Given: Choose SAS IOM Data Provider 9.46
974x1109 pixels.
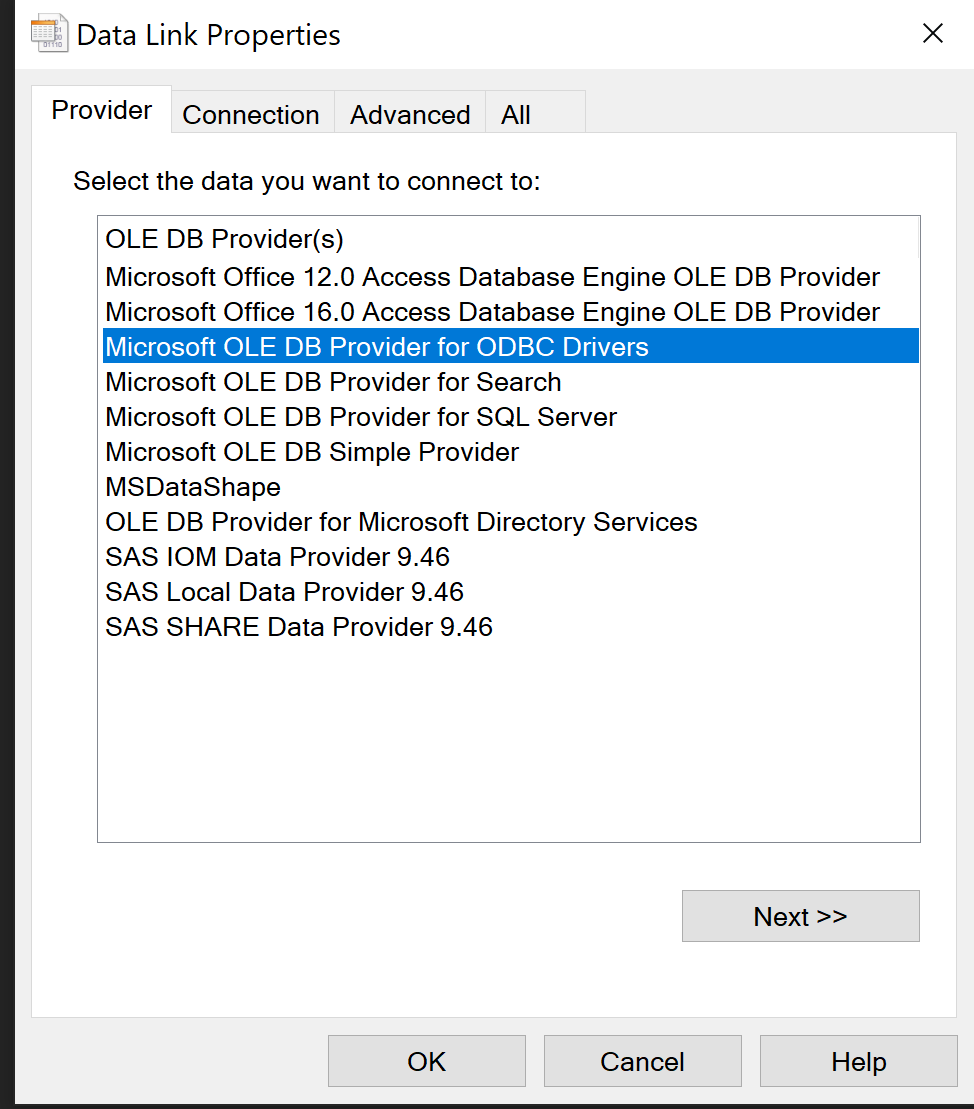Looking at the screenshot, I should pos(278,557).
